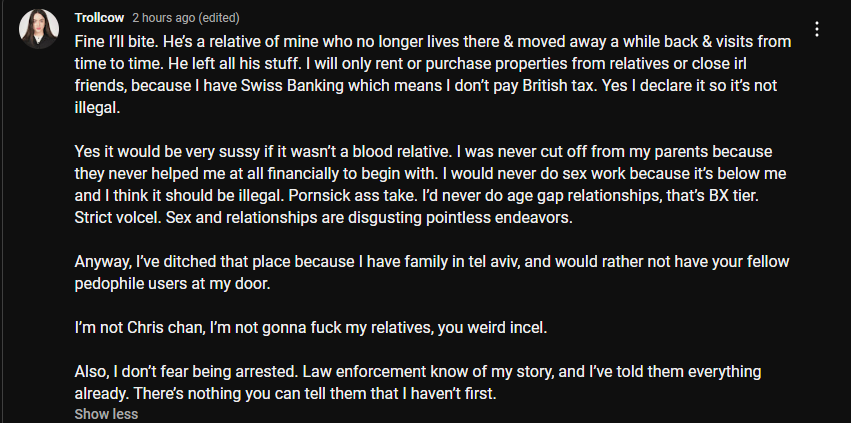Click the word 'illegal.' ending the first paragraph
This screenshot has width=851, height=423.
[x=97, y=108]
